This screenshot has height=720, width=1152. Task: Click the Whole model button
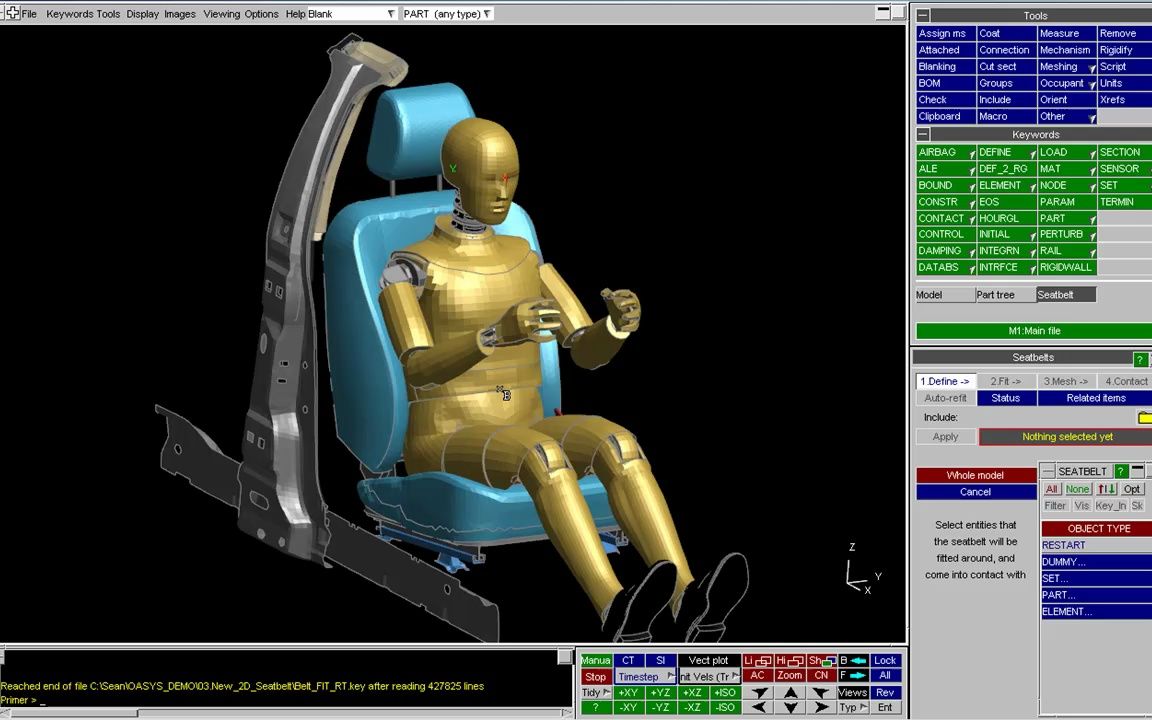pos(976,475)
